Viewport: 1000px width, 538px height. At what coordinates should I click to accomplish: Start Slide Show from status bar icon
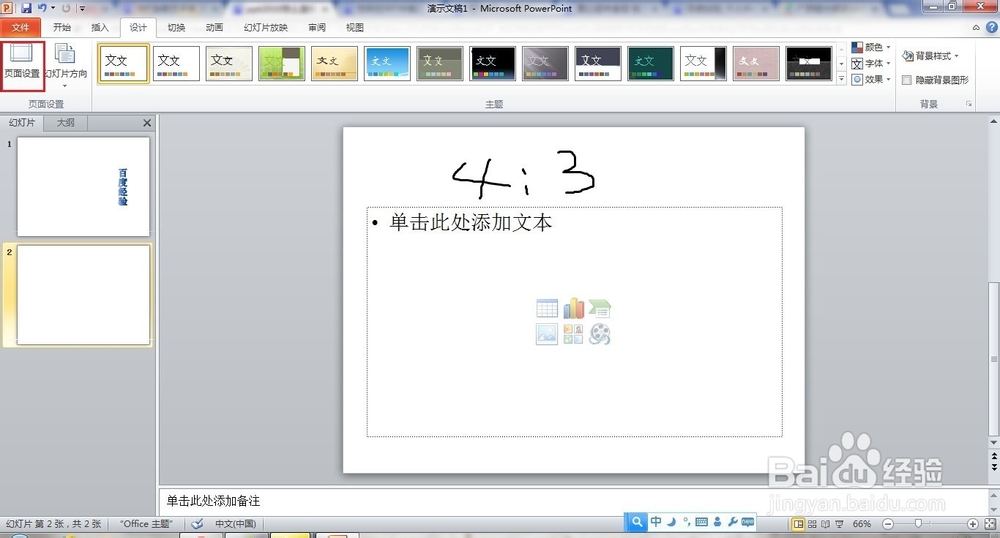point(839,524)
